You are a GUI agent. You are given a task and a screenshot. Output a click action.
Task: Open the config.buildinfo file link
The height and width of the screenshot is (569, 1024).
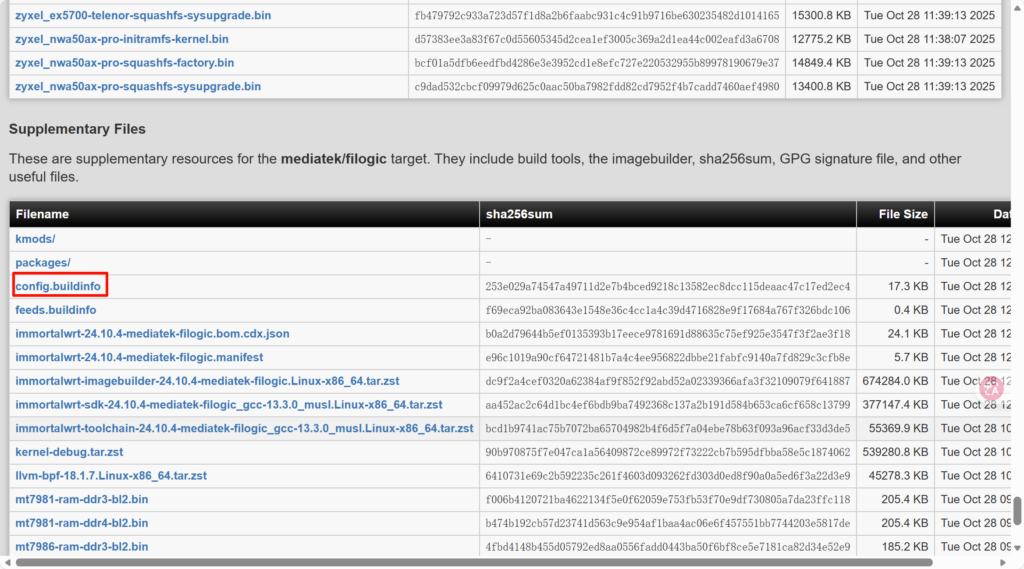pyautogui.click(x=60, y=286)
